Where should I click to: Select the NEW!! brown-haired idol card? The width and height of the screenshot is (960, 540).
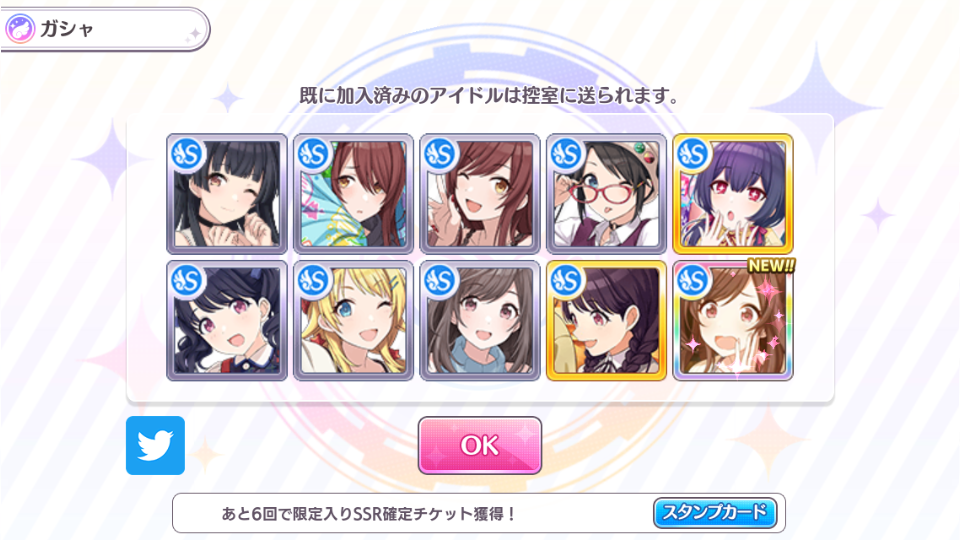(x=733, y=320)
